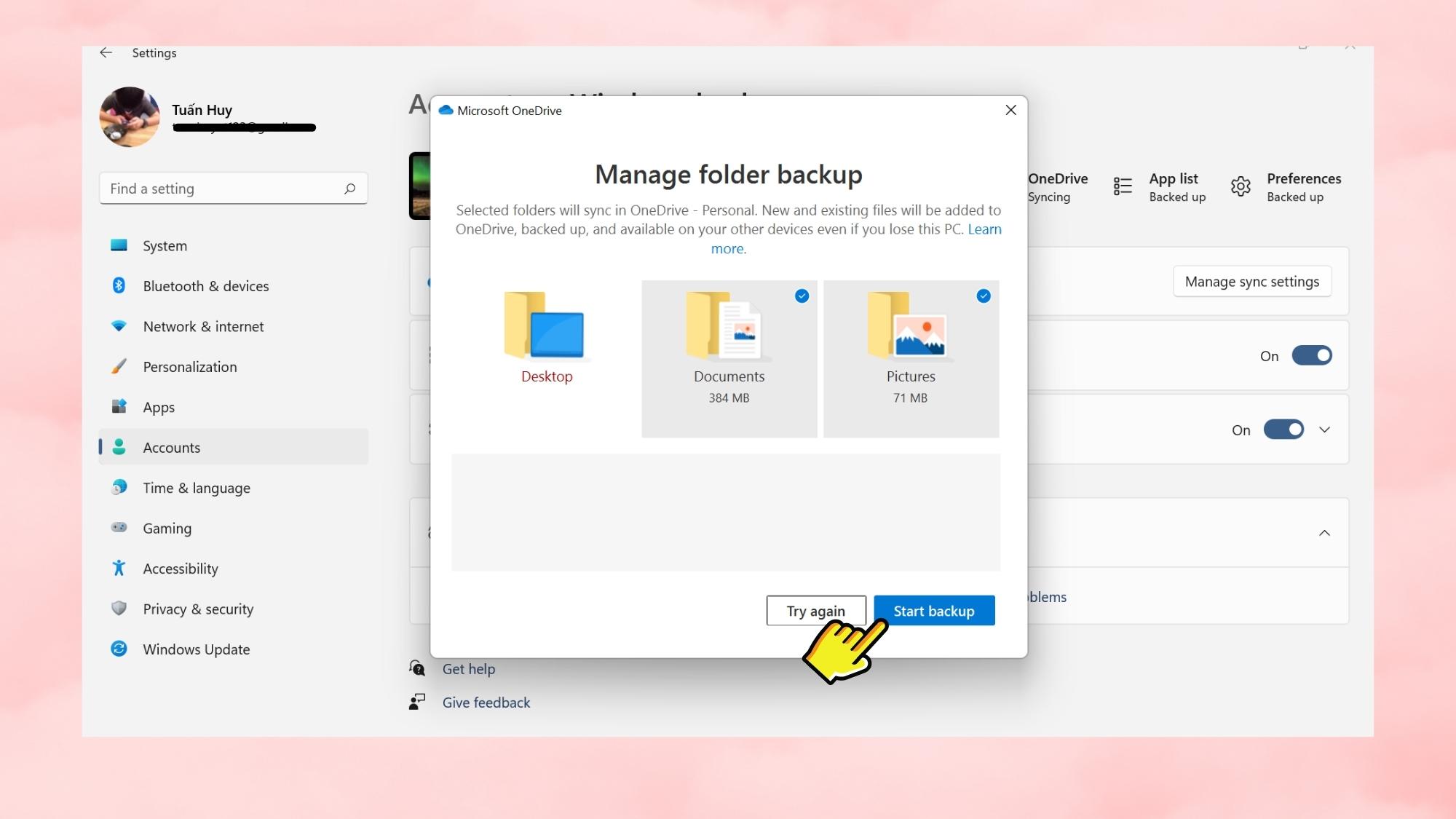Click the Try again button

(x=816, y=611)
